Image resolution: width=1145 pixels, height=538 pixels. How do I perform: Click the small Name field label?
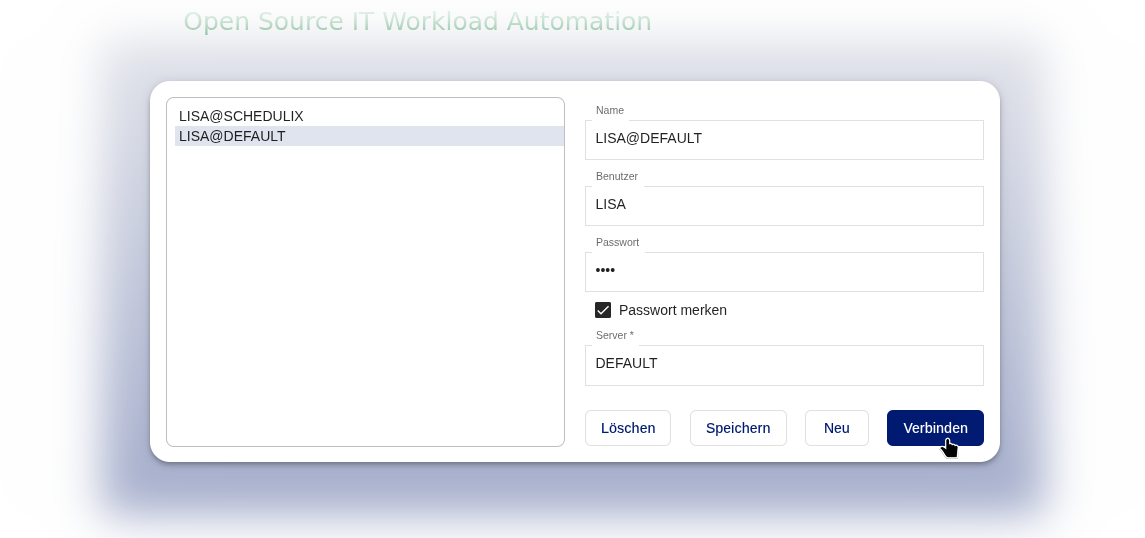[609, 110]
